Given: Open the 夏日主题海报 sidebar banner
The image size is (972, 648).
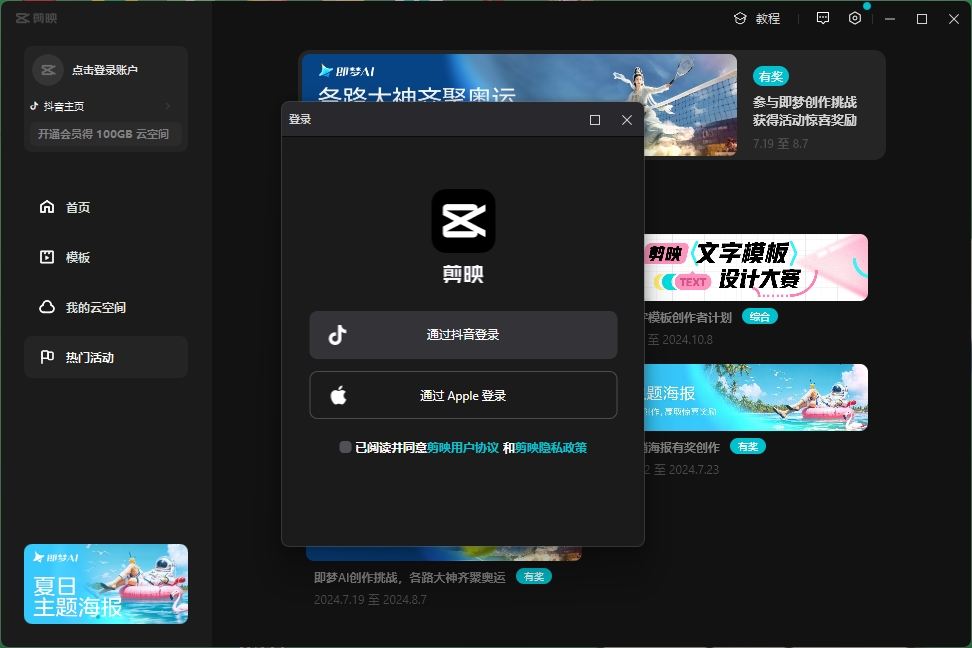Looking at the screenshot, I should [x=106, y=584].
